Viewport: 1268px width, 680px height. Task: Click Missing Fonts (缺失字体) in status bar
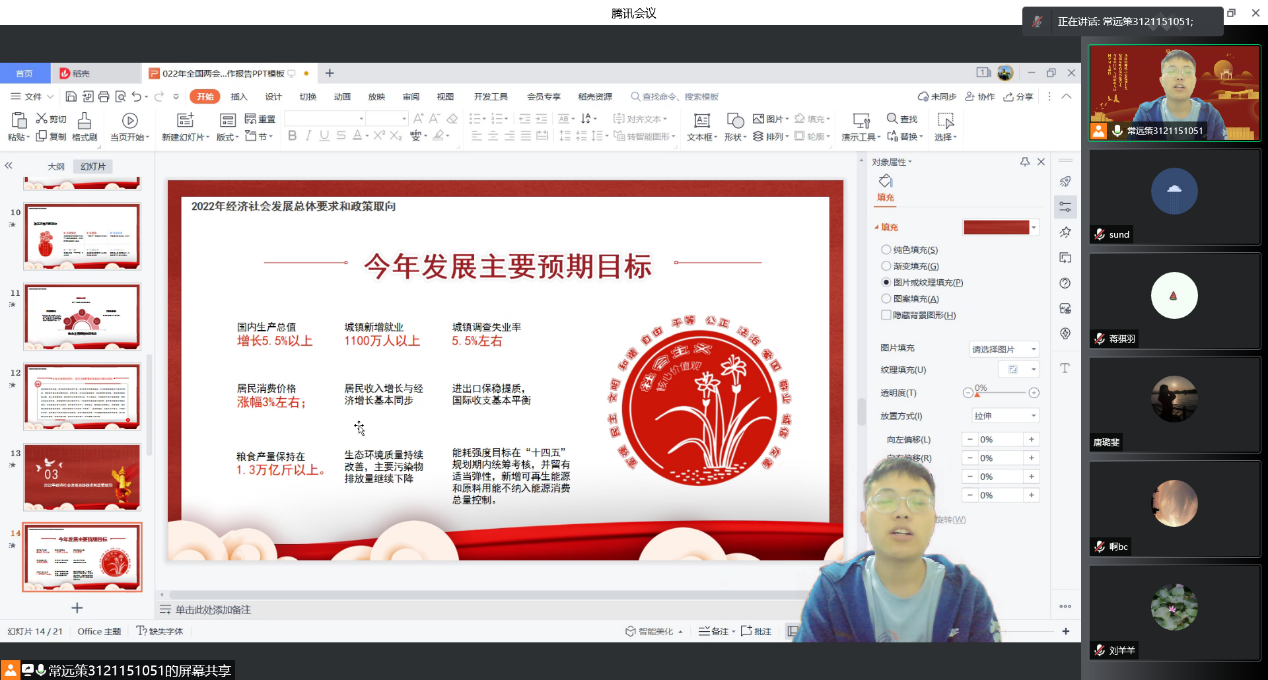point(159,631)
